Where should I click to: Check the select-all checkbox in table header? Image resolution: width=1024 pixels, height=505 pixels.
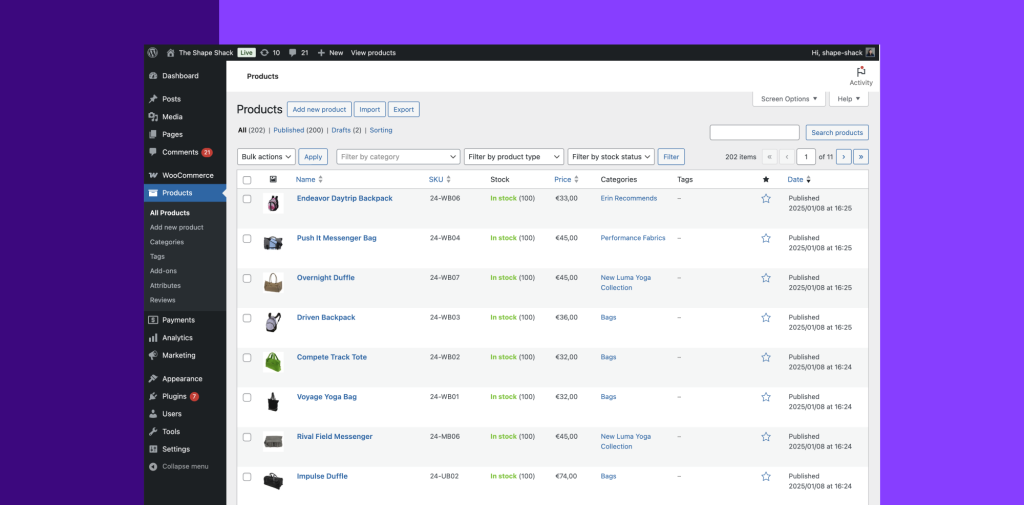(247, 180)
